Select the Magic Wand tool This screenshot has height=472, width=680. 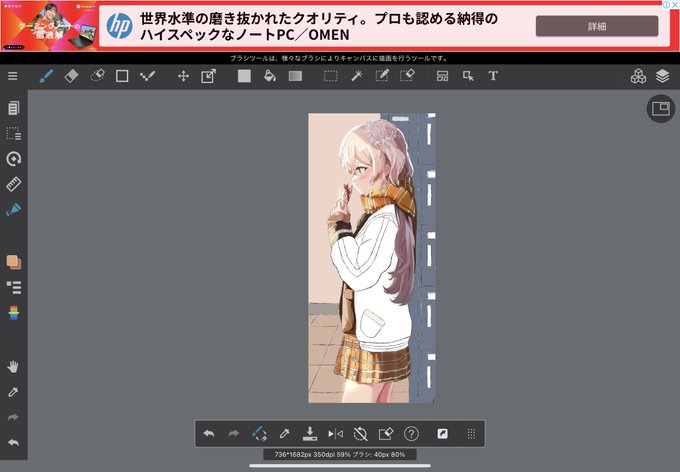coord(356,76)
